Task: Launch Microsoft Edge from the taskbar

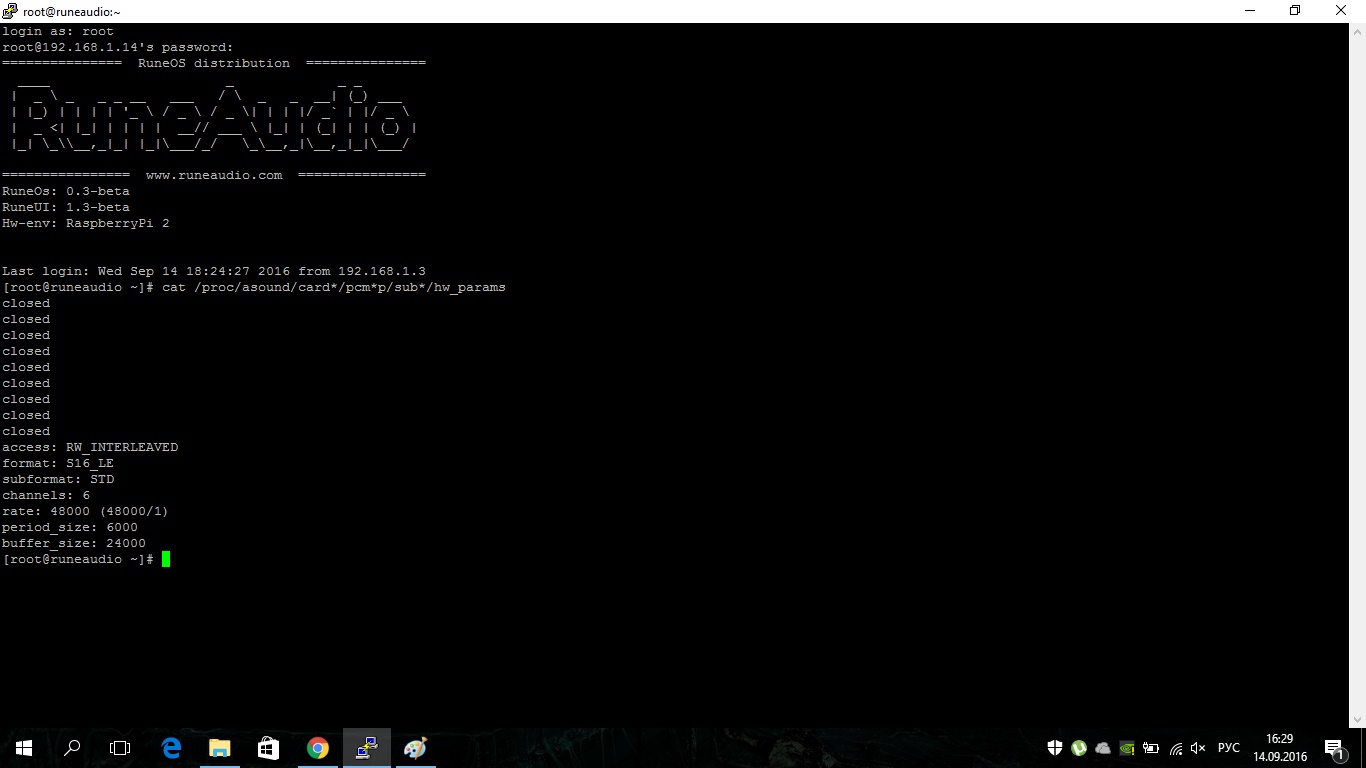Action: (x=171, y=748)
